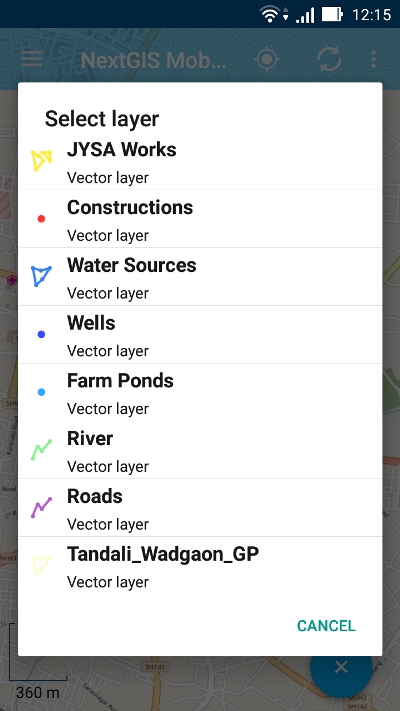Pick the Roads layer entry

200,508
